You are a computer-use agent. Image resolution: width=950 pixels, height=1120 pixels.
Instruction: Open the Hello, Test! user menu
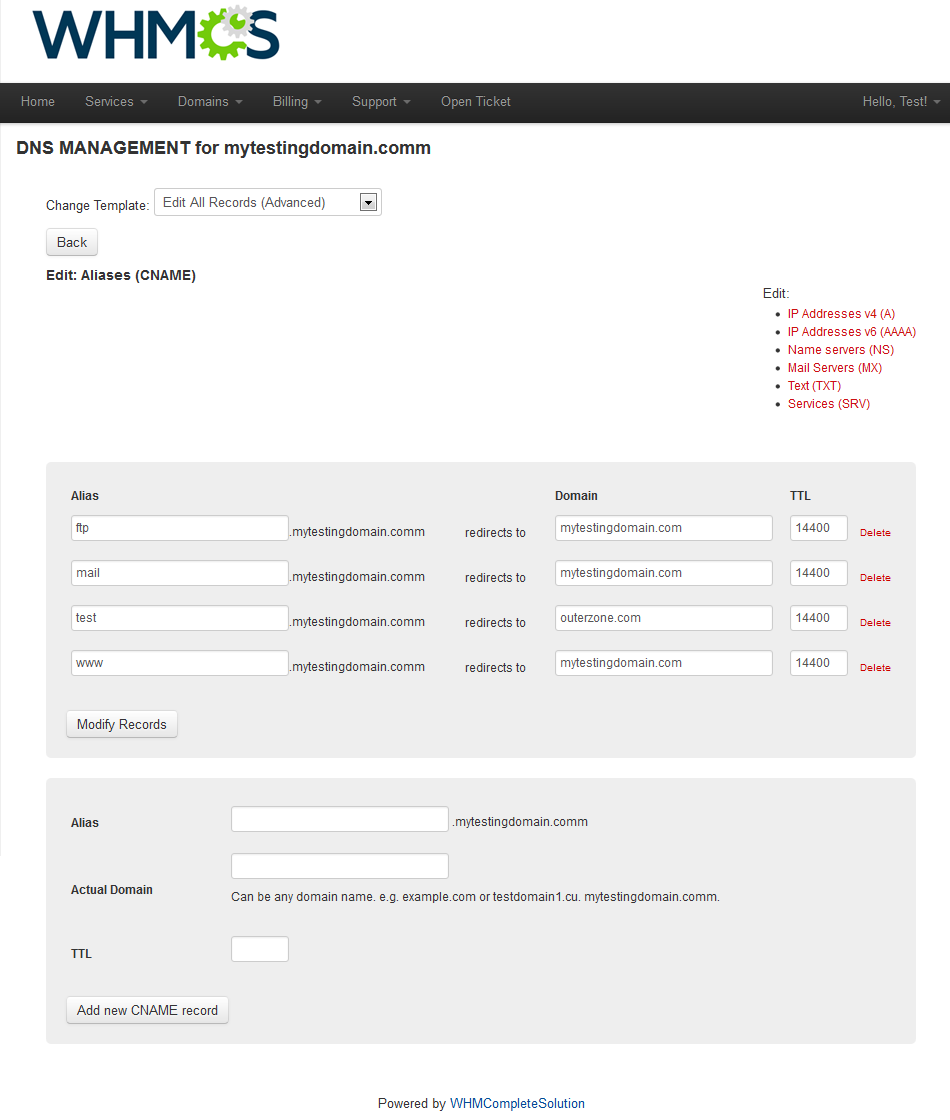click(901, 102)
